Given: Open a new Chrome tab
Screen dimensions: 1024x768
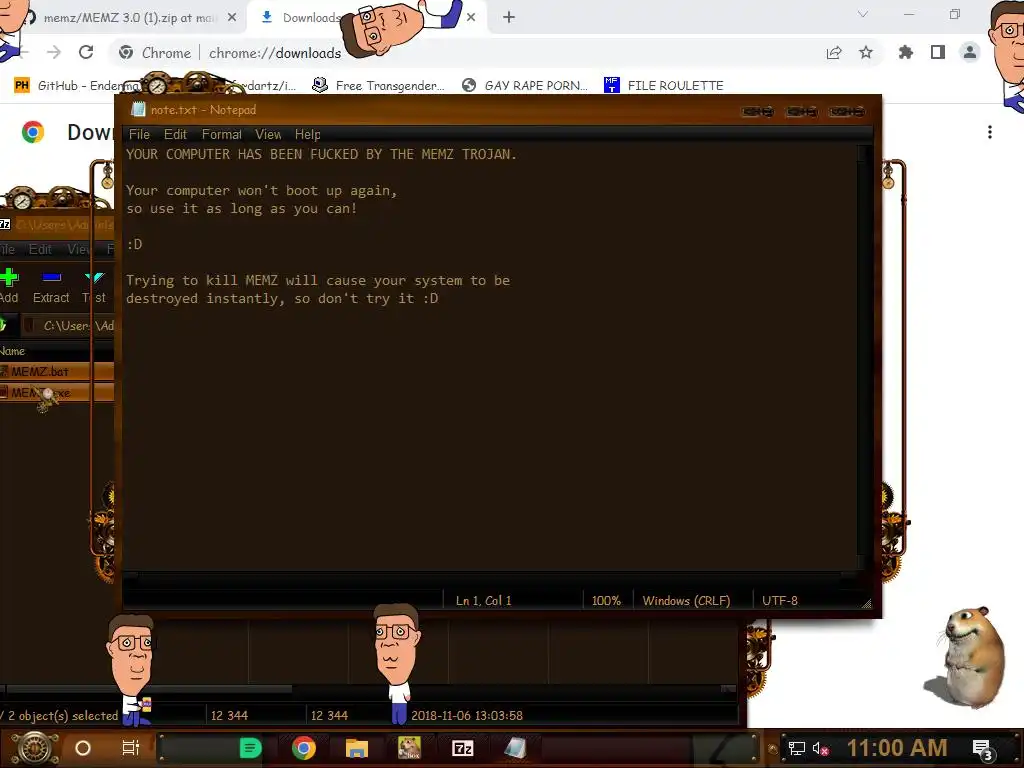Looking at the screenshot, I should click(x=509, y=18).
